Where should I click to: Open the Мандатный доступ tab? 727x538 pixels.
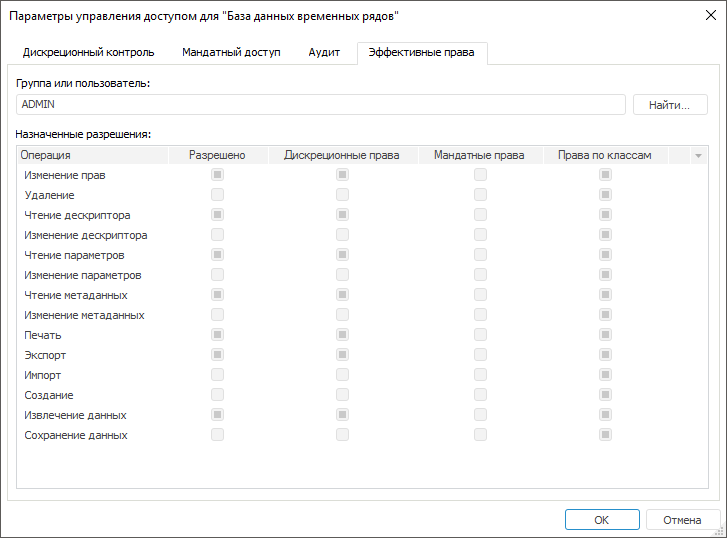click(x=231, y=51)
